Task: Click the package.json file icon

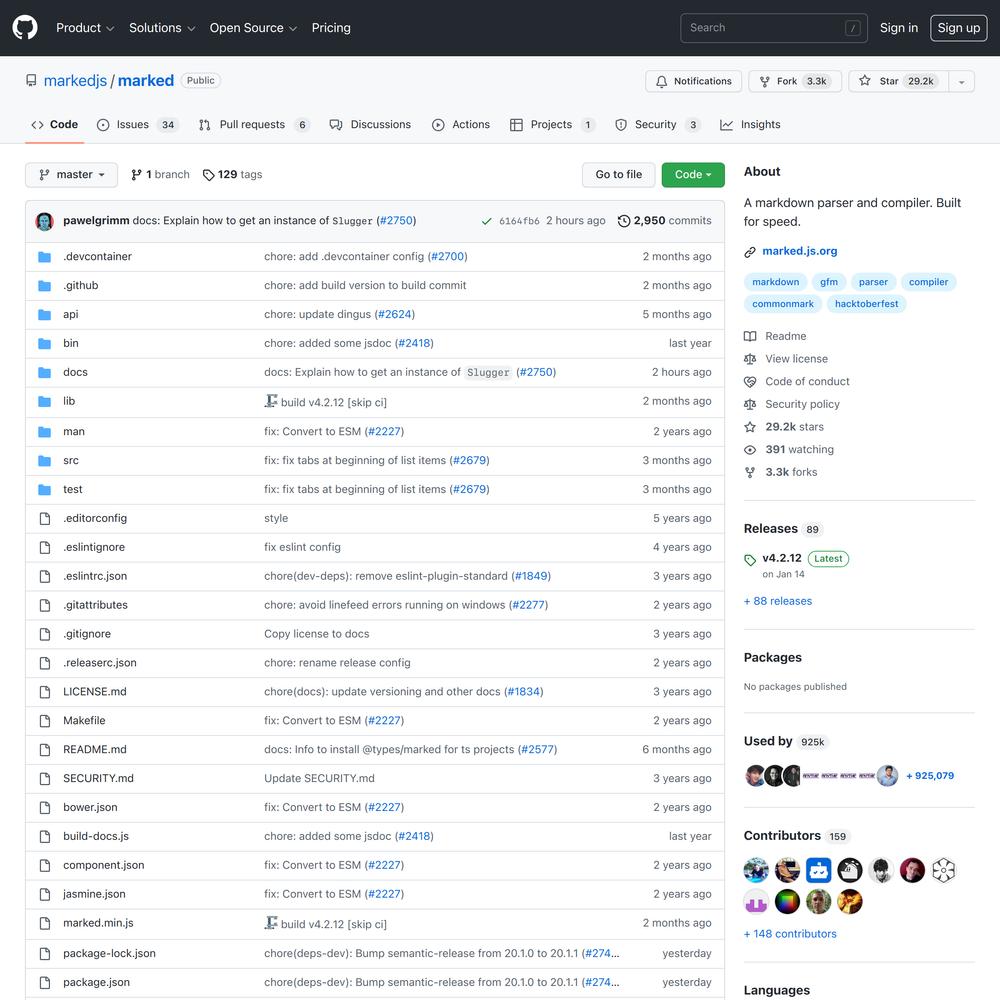Action: coord(45,983)
